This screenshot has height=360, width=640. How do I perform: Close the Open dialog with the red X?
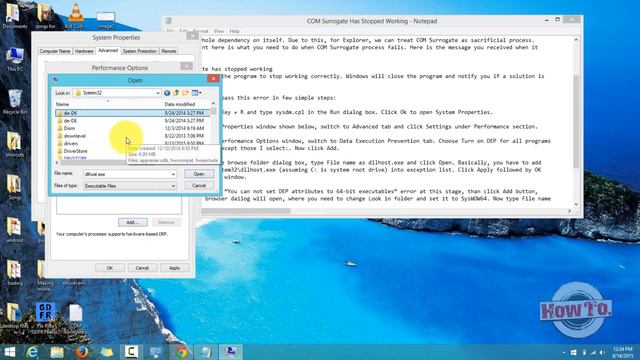click(213, 79)
